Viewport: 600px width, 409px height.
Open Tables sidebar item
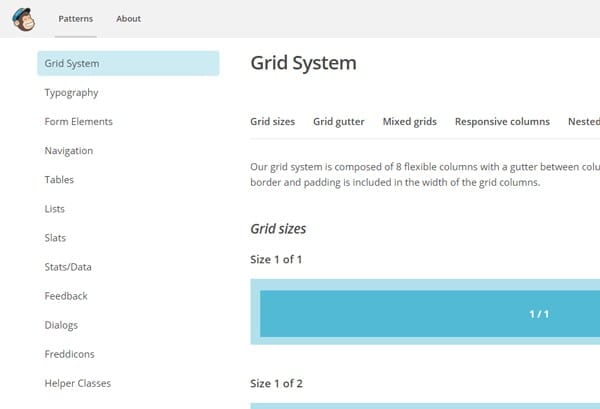click(59, 180)
